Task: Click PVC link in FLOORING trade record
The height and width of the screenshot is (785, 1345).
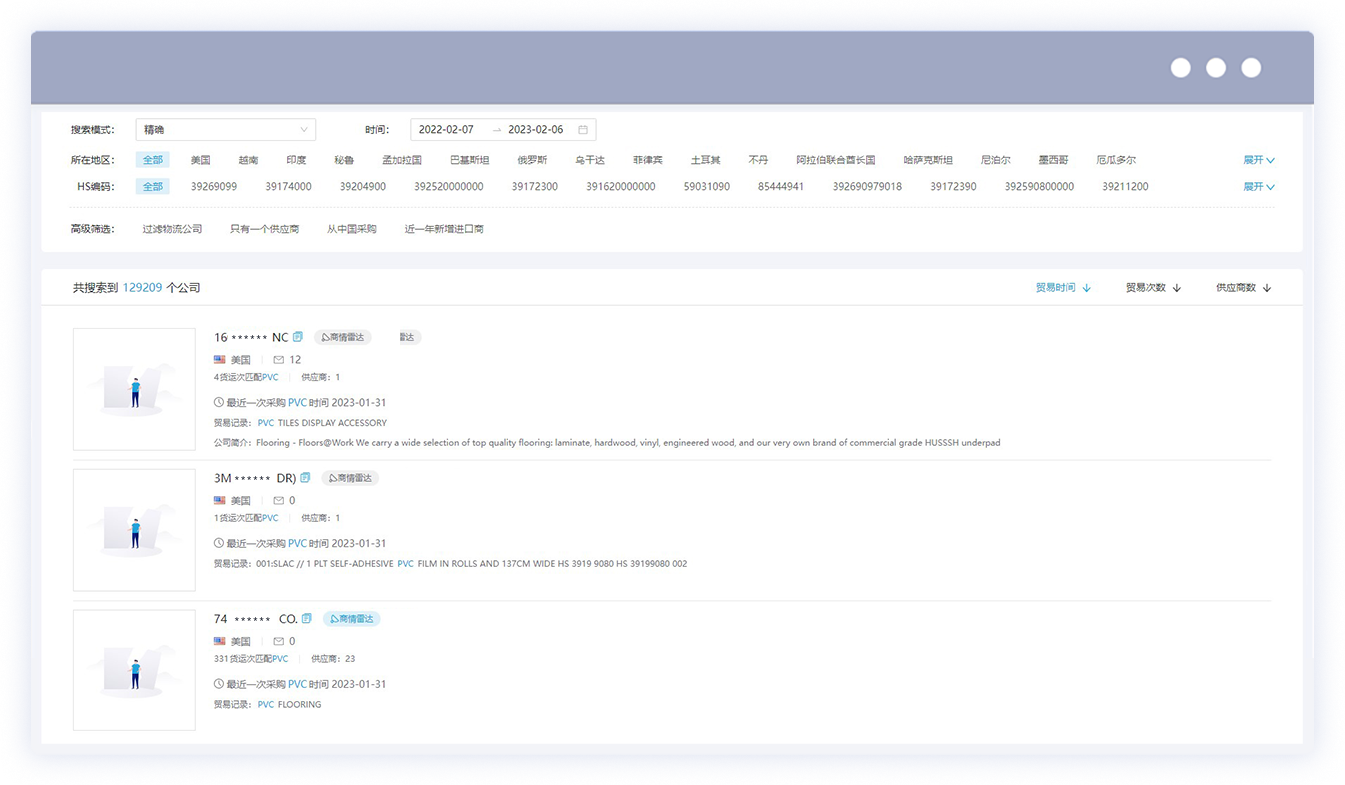Action: [x=265, y=704]
